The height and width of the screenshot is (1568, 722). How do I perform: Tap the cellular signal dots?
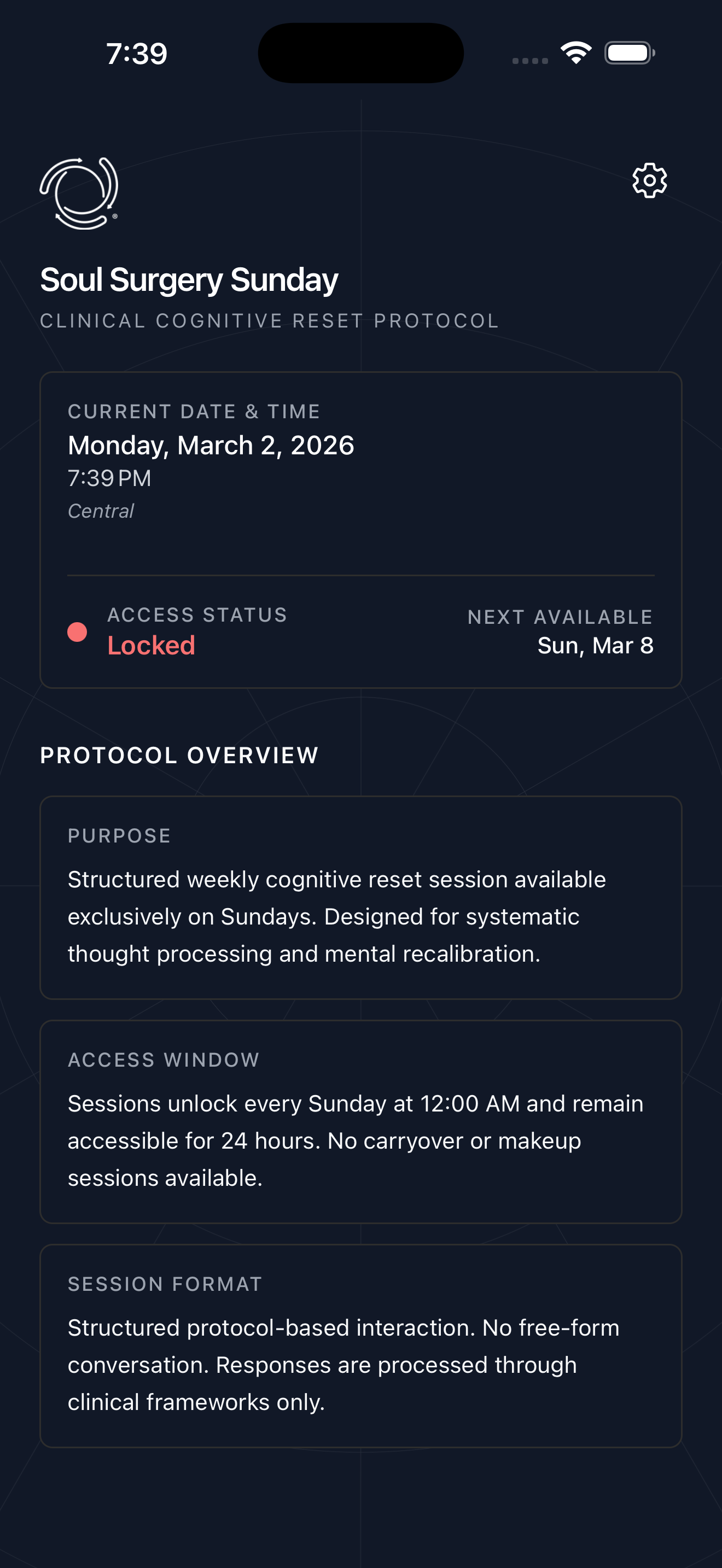[x=529, y=60]
